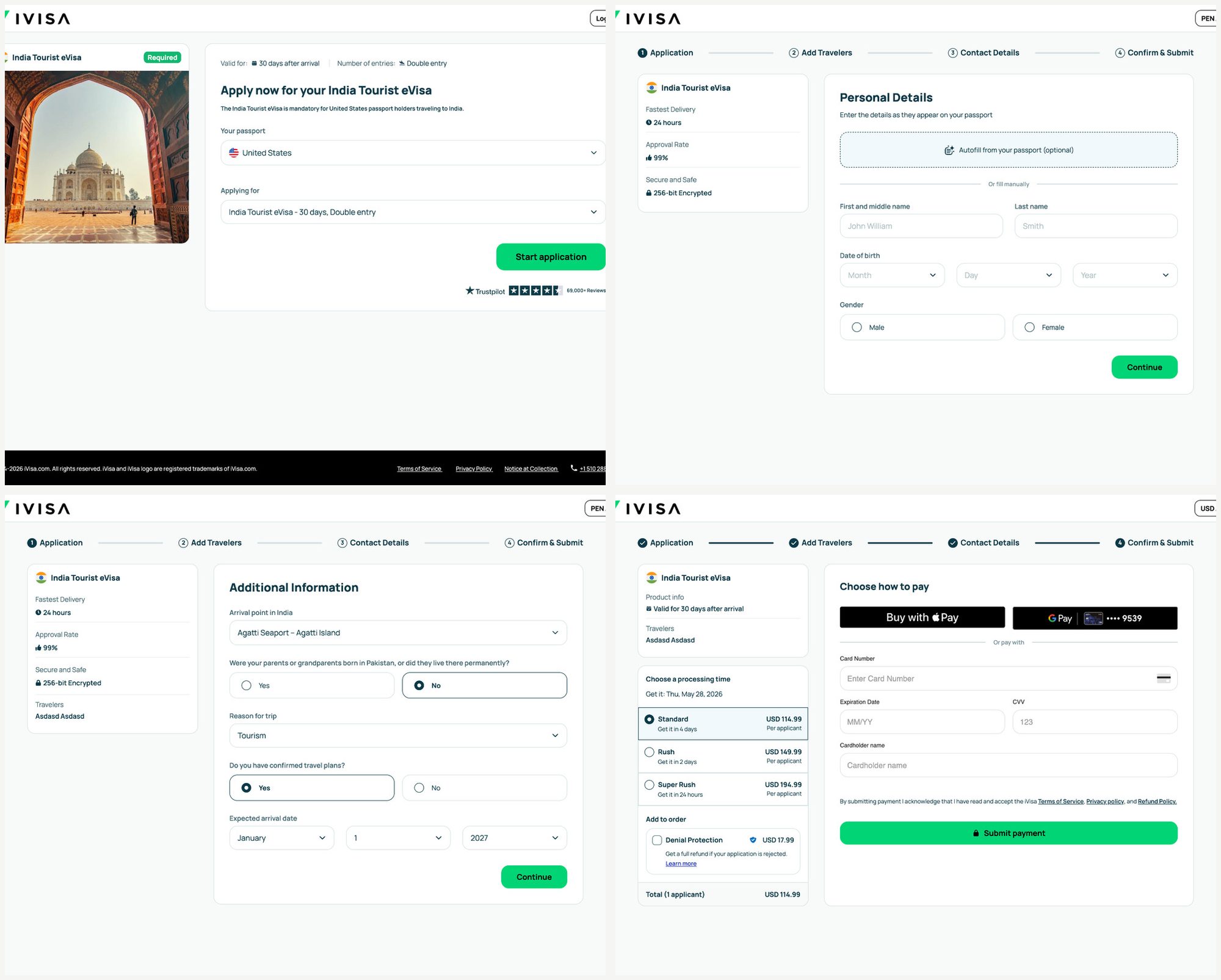Expand the Applying for visa type dropdown
1221x980 pixels.
[x=413, y=212]
